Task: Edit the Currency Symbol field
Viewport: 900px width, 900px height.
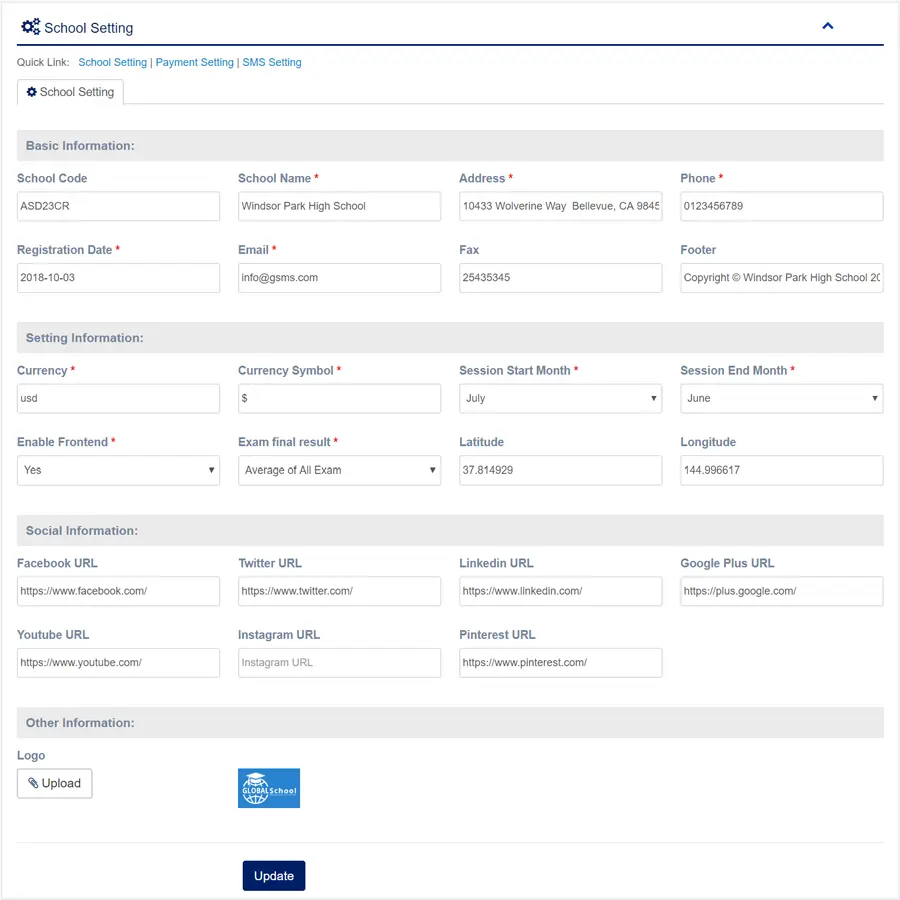Action: (339, 398)
